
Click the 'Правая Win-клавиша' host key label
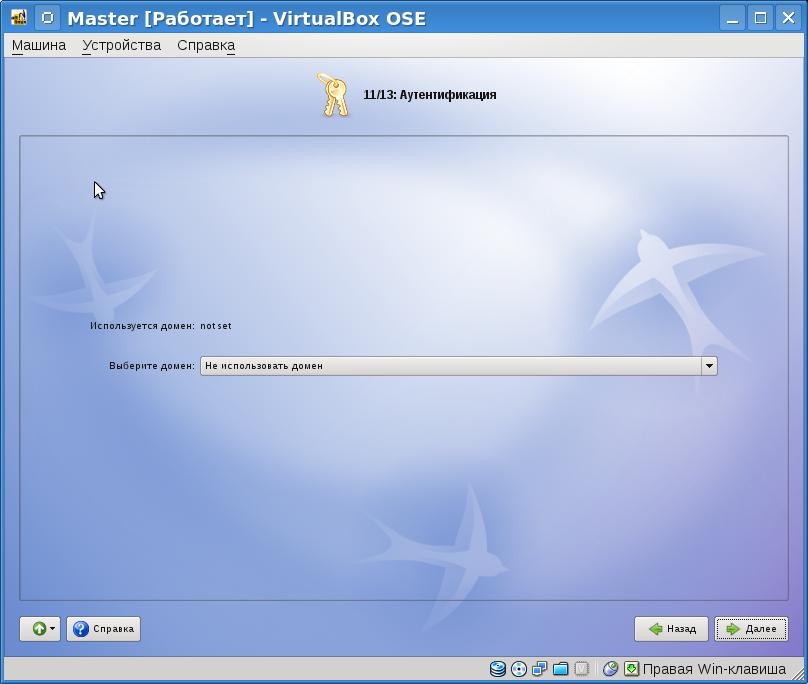coord(714,669)
